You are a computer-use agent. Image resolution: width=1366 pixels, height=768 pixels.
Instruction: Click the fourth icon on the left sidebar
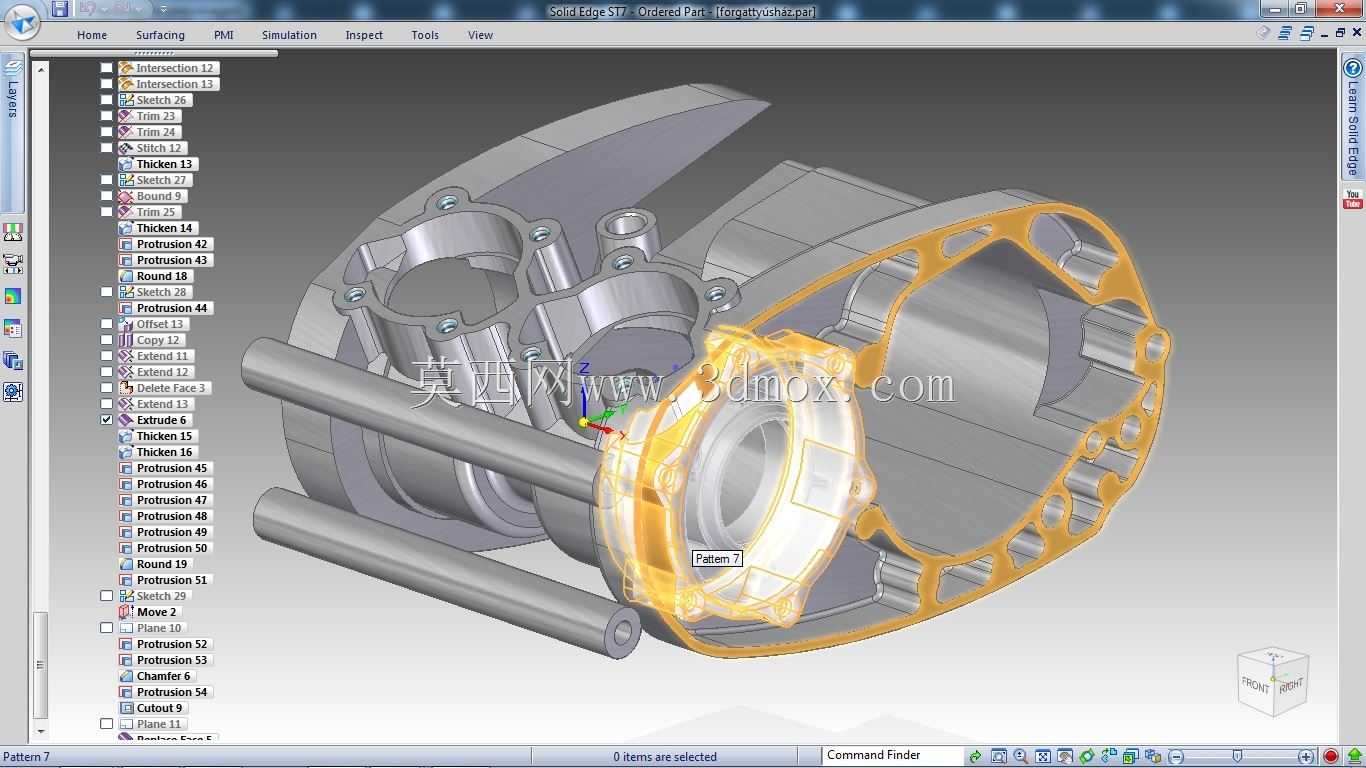click(x=13, y=328)
